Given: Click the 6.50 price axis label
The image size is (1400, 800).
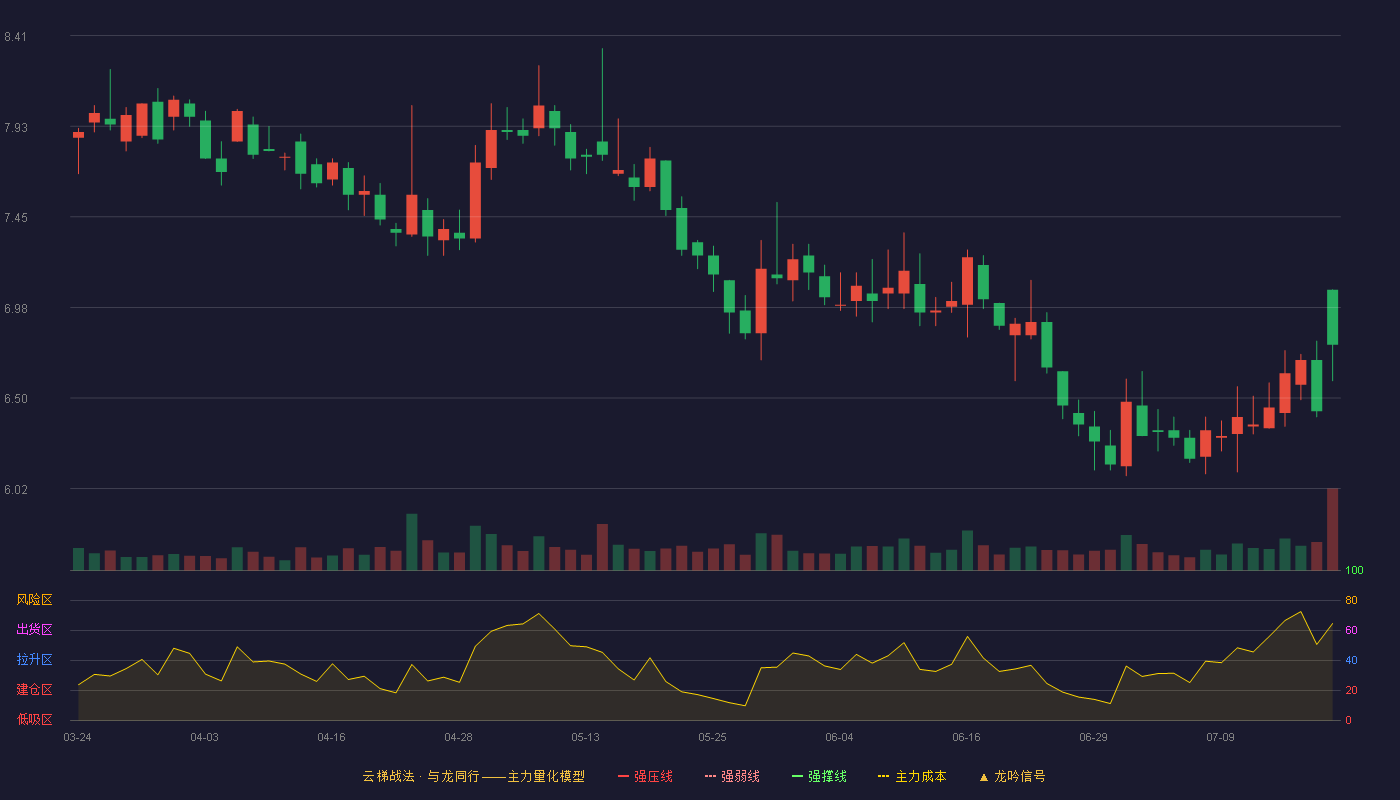Looking at the screenshot, I should (x=15, y=399).
